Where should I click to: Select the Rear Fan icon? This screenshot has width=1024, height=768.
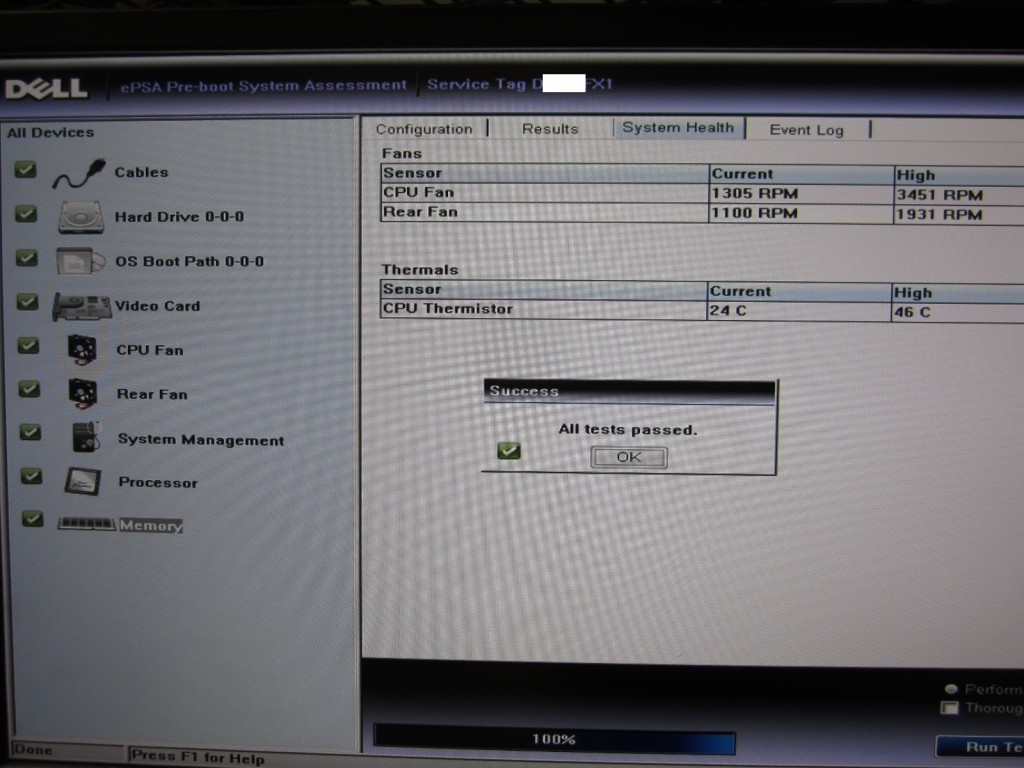83,393
